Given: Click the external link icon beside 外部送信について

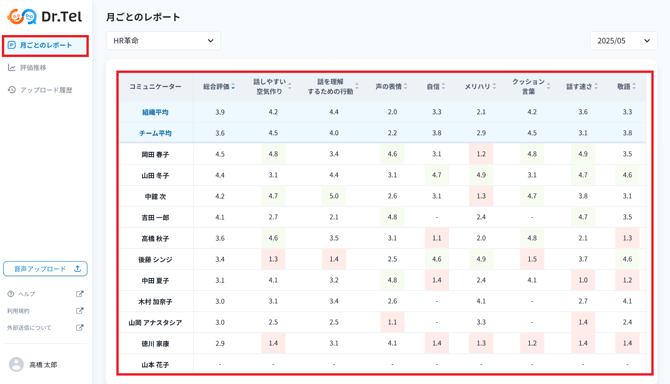Looking at the screenshot, I should 79,328.
